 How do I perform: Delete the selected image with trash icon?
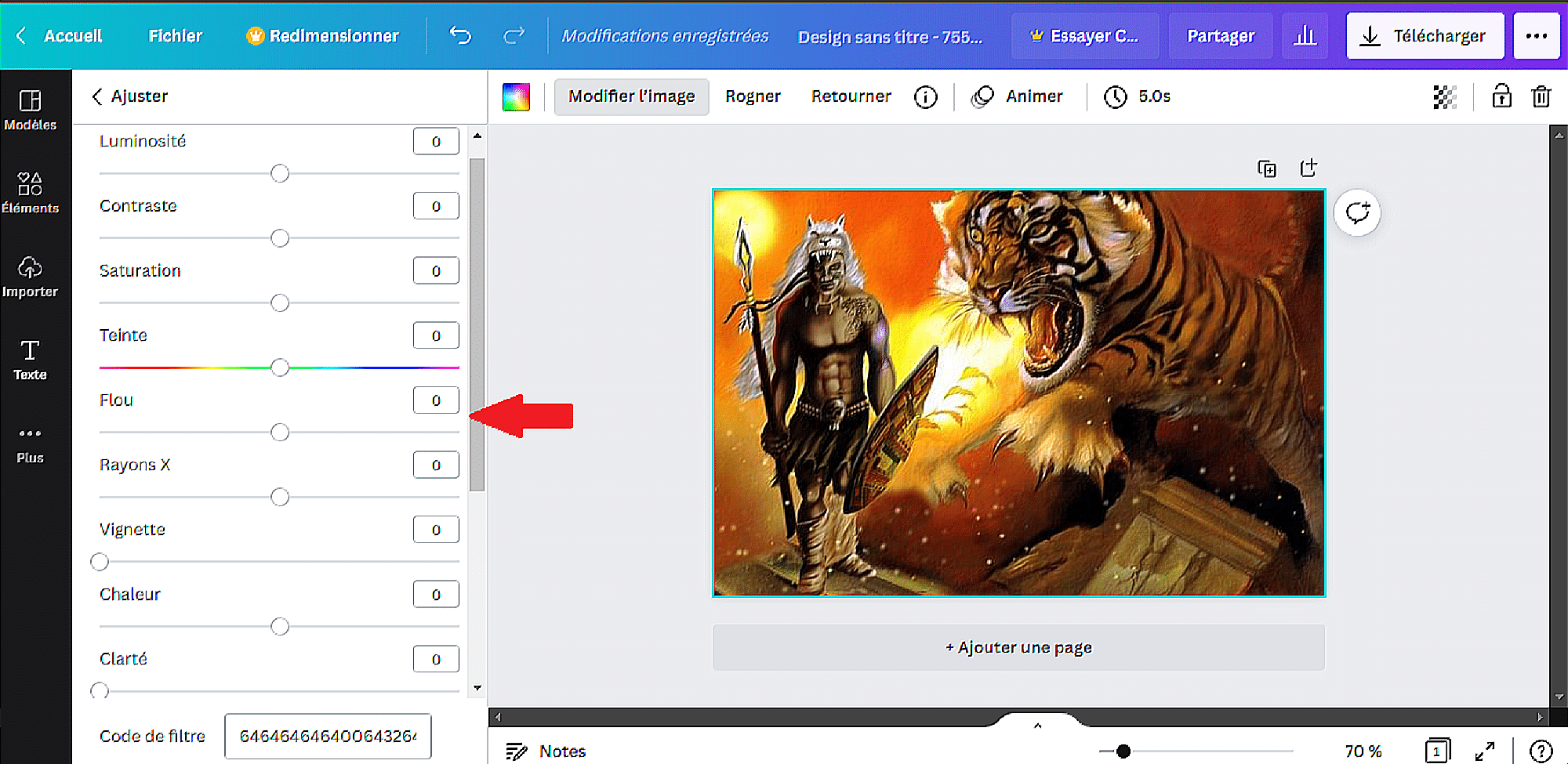pyautogui.click(x=1541, y=96)
